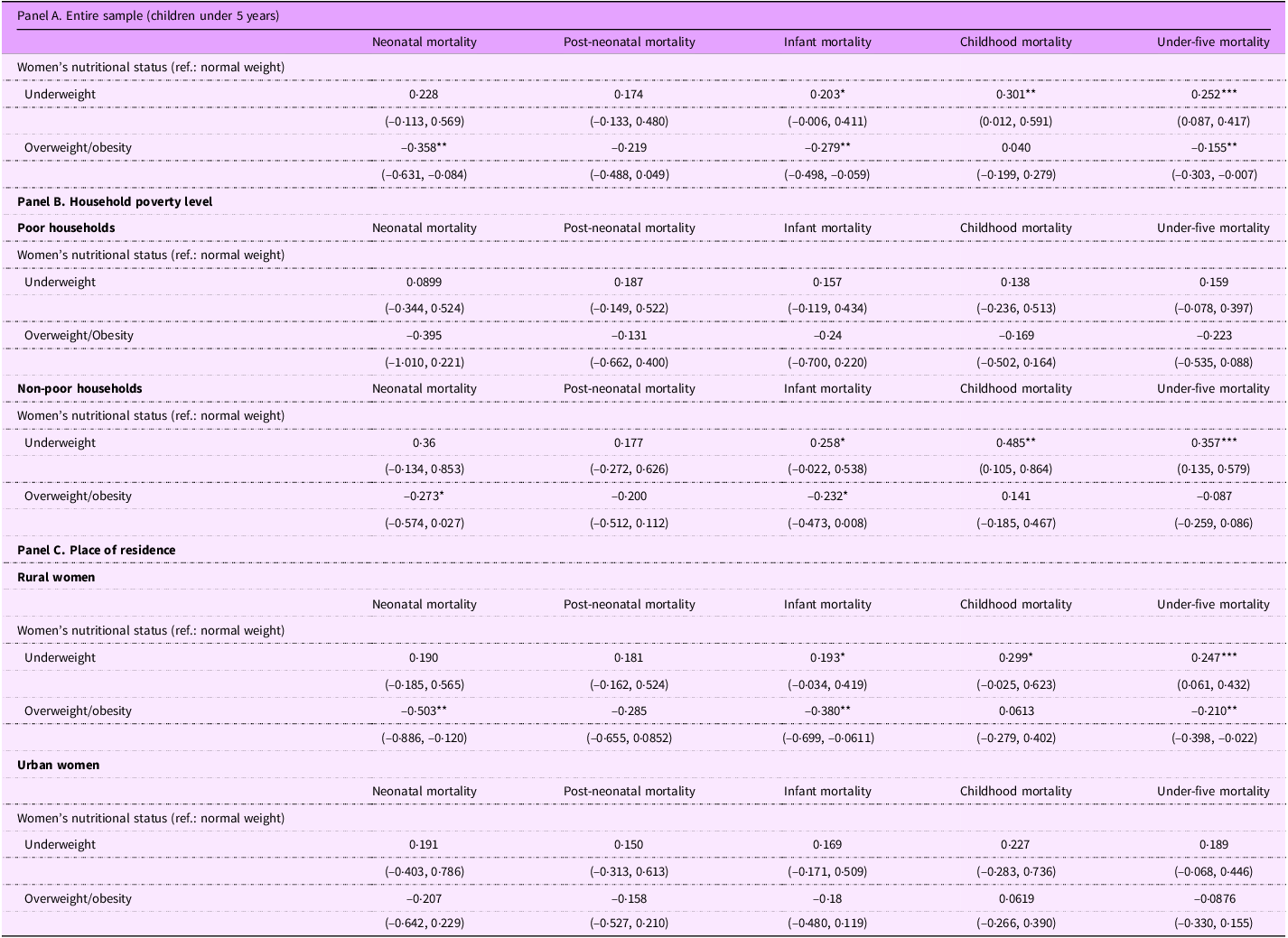Select the Rural women subheading

pos(56,577)
